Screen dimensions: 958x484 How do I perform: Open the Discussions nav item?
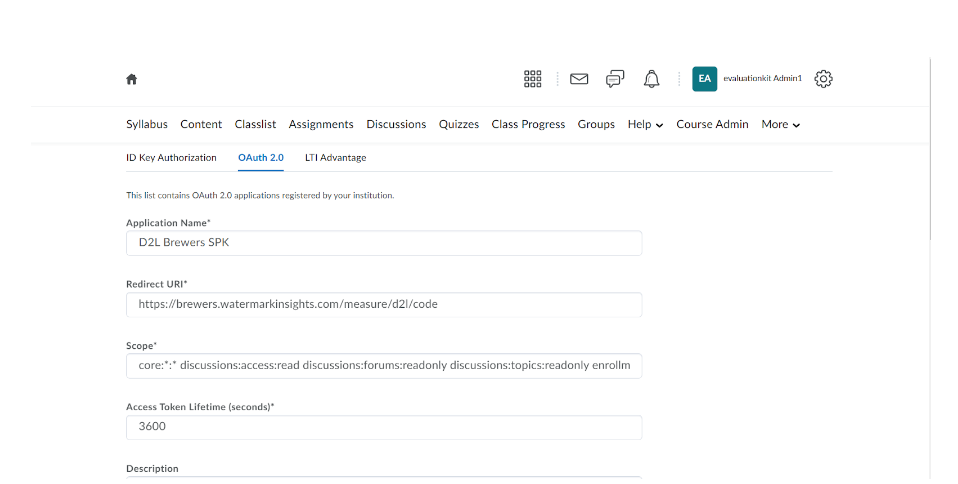click(x=396, y=124)
